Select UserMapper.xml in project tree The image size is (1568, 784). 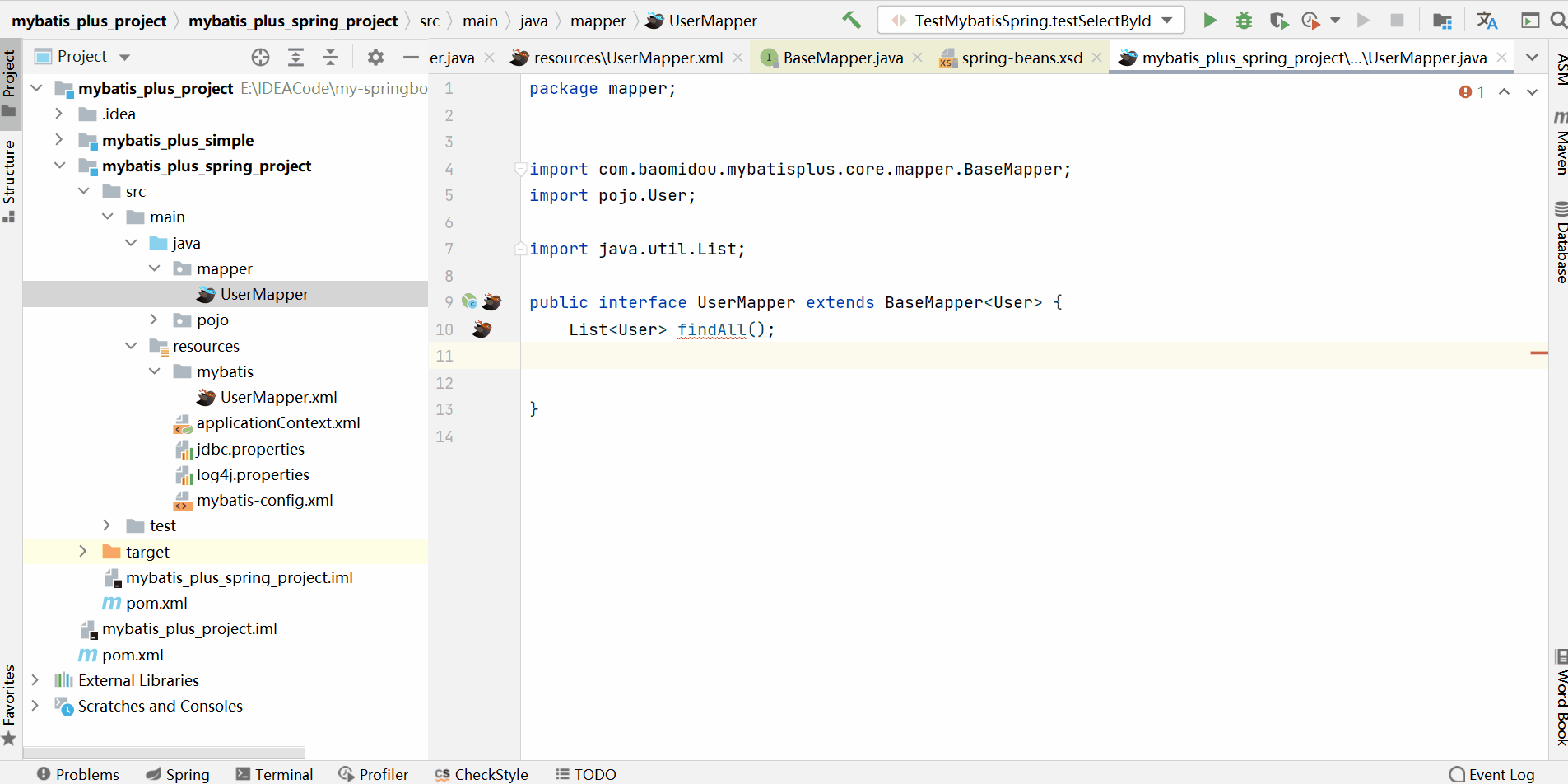pos(278,397)
